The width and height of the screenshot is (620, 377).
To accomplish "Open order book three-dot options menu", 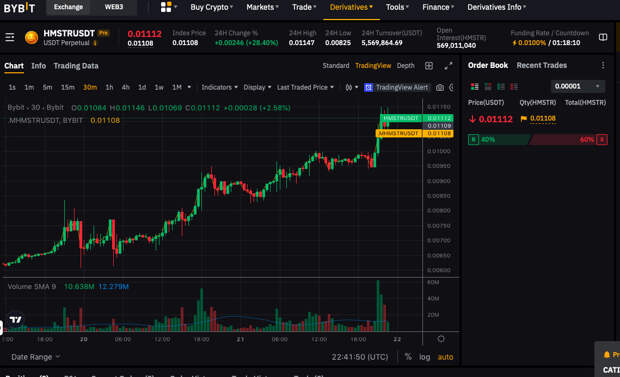I will coord(603,65).
